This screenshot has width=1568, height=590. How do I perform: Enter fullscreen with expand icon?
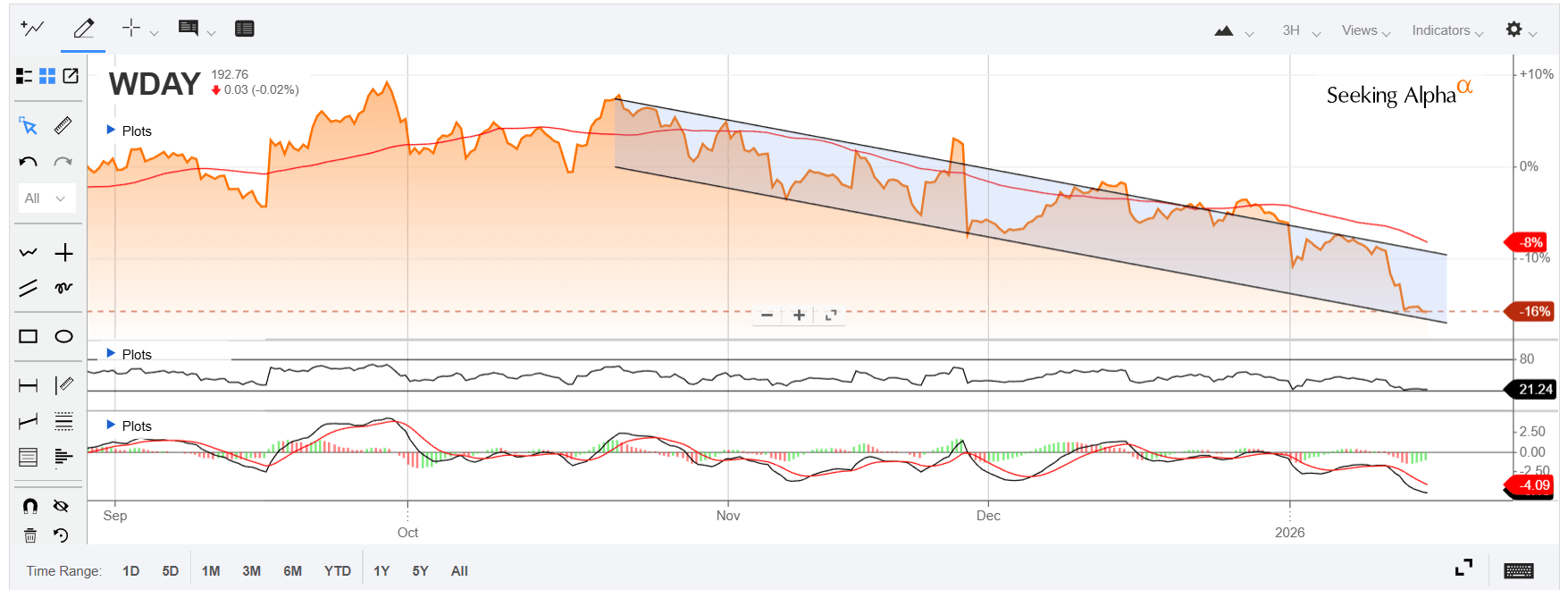(x=1463, y=568)
